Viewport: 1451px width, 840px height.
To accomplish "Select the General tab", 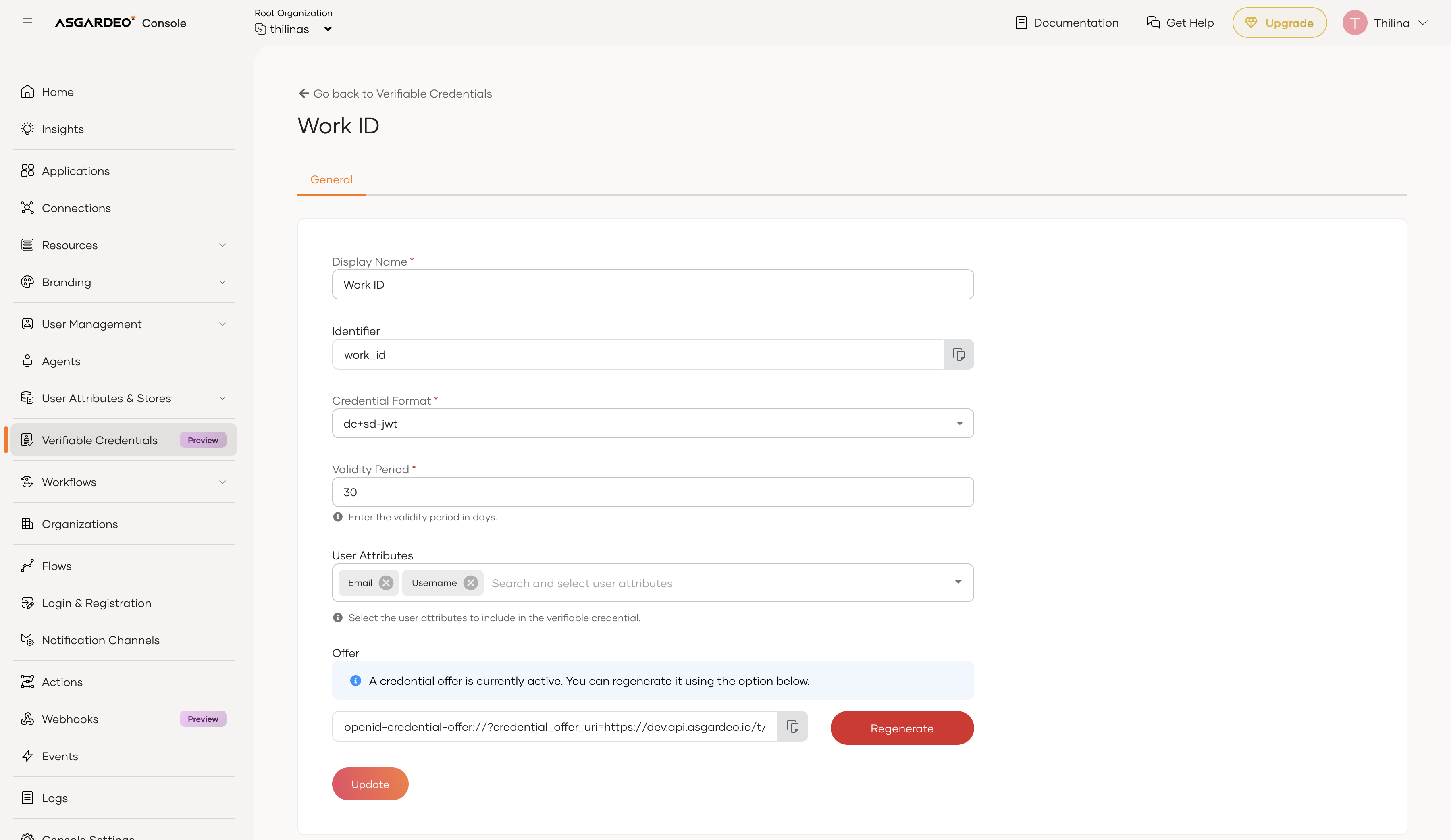I will pos(331,180).
